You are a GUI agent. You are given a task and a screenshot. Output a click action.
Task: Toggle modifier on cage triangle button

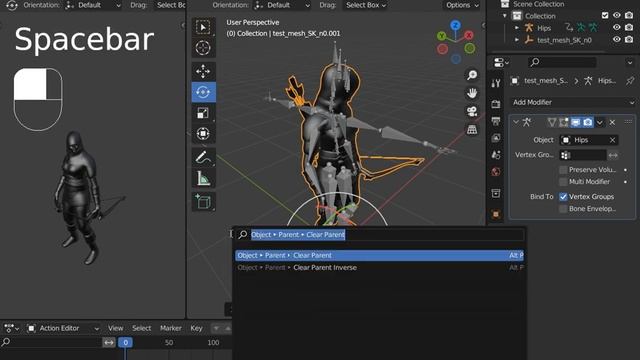[x=552, y=122]
